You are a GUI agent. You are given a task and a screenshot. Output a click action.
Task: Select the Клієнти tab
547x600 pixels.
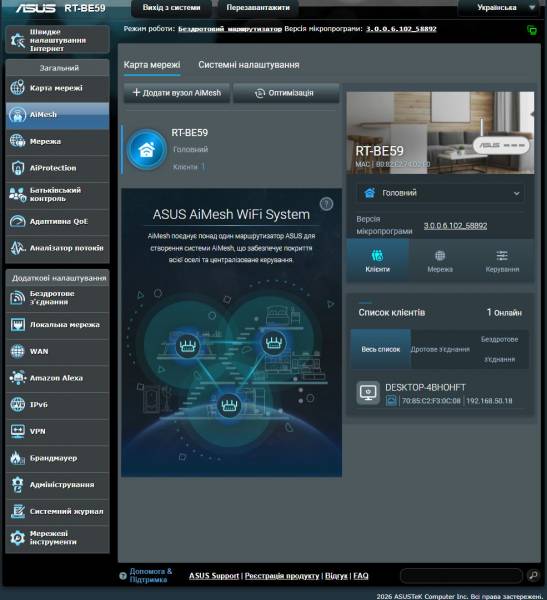point(377,261)
